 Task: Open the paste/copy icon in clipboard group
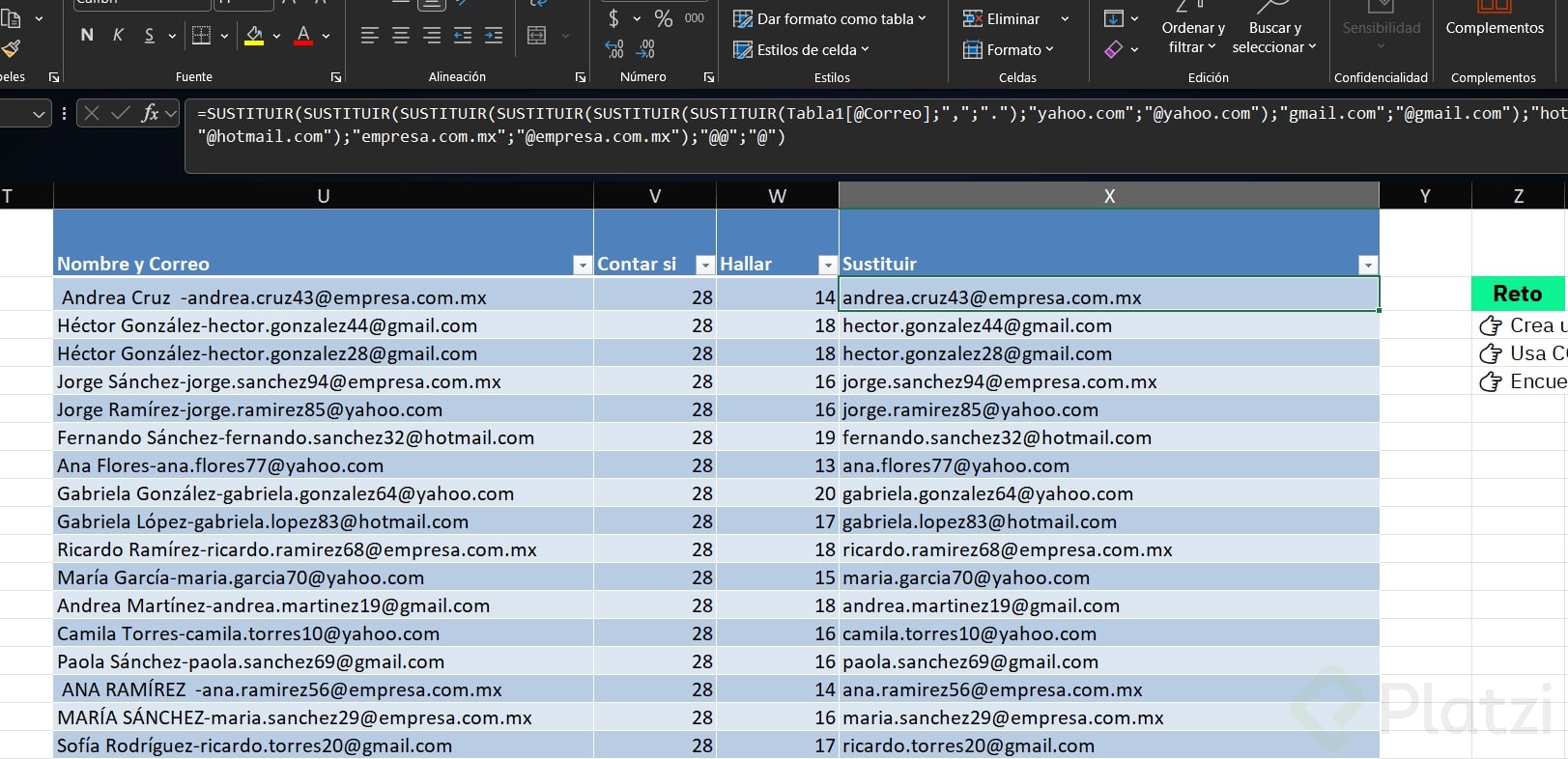11,17
